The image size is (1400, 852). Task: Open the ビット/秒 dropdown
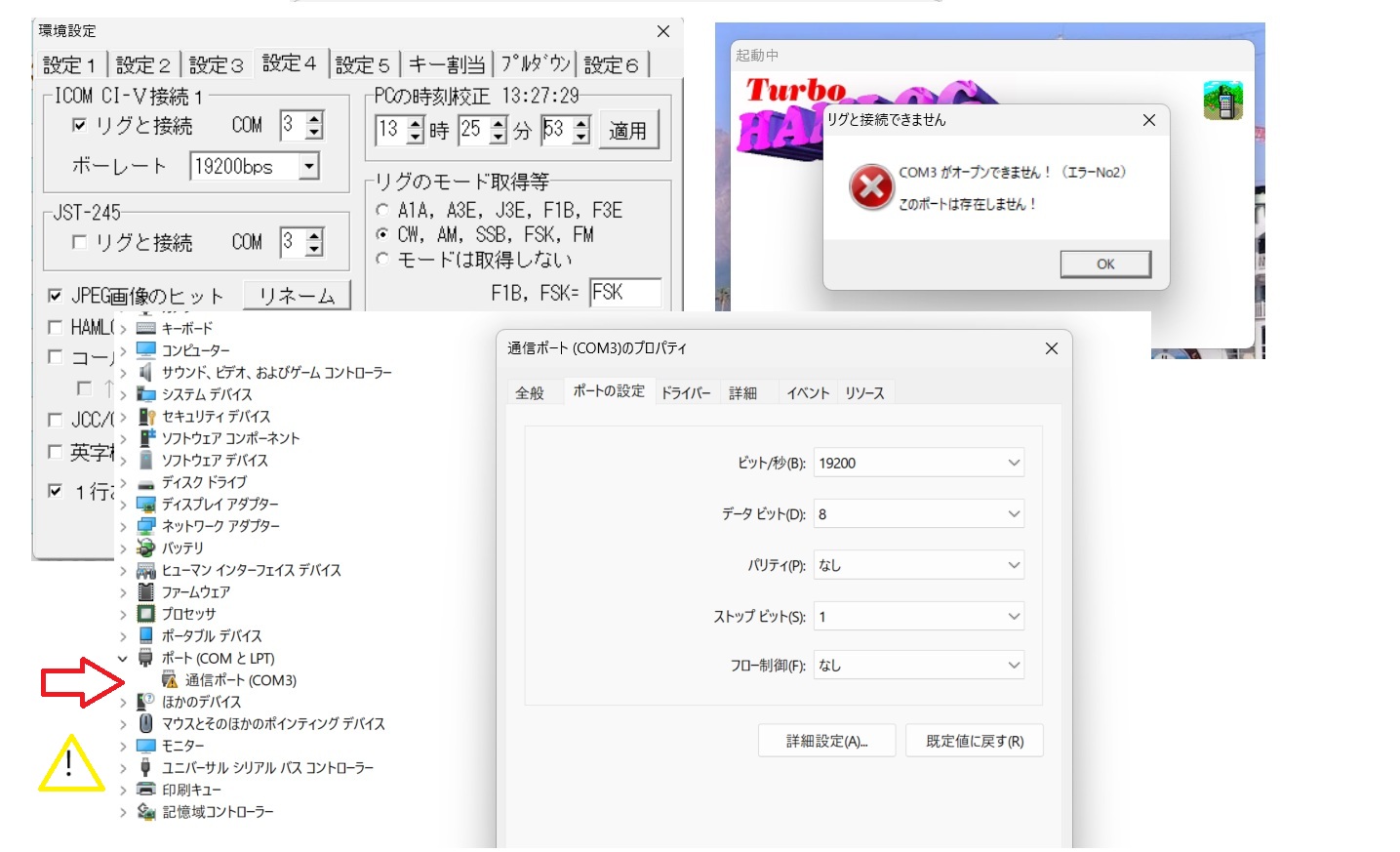(918, 463)
